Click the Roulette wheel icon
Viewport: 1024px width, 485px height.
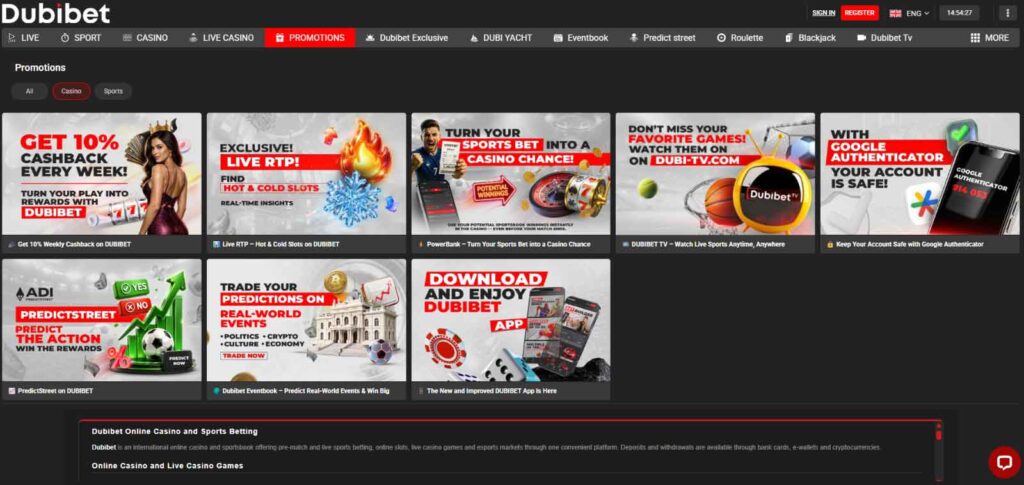pyautogui.click(x=721, y=38)
